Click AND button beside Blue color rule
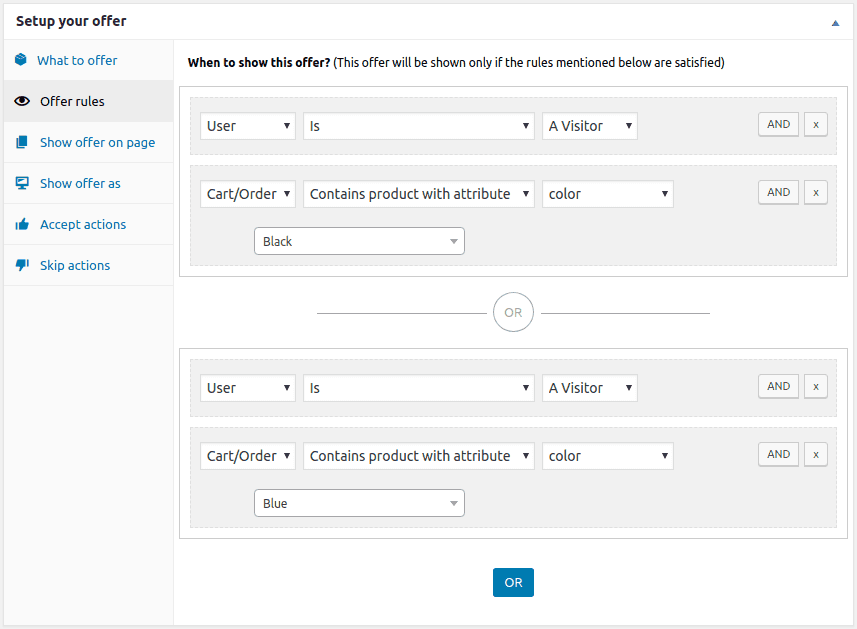The height and width of the screenshot is (629, 857). 778,455
